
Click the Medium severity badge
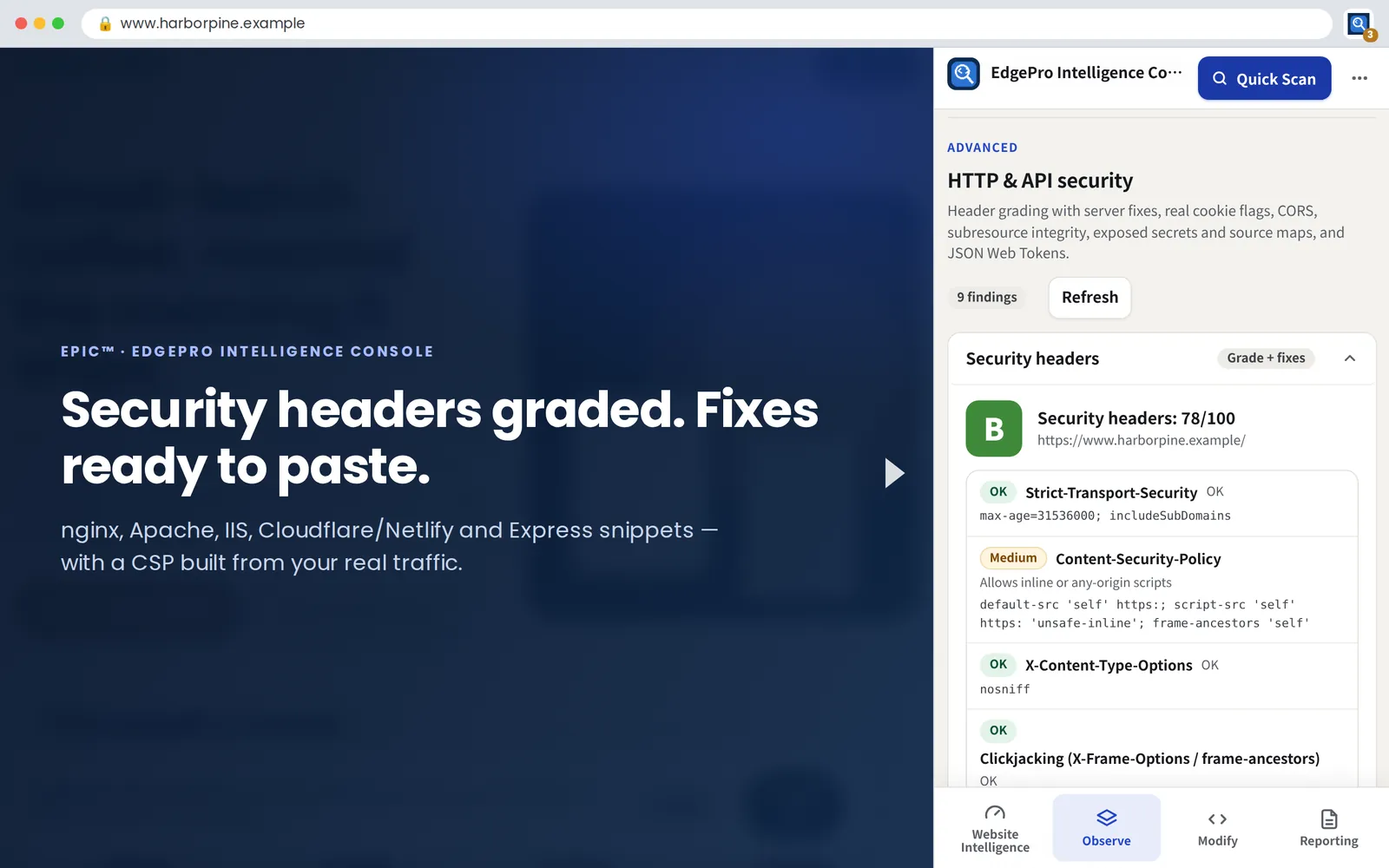1013,558
